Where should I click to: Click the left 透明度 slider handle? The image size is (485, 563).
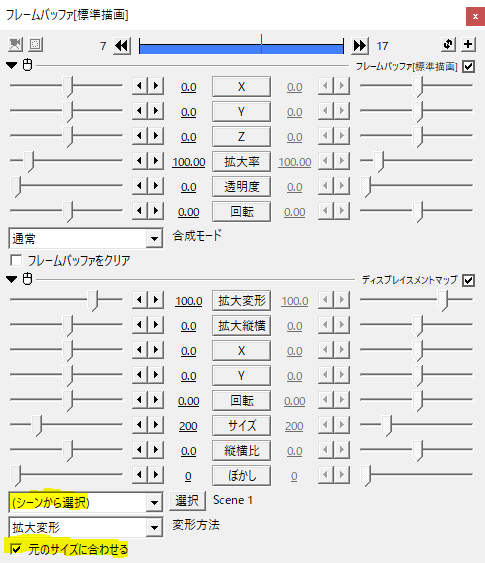pyautogui.click(x=16, y=186)
